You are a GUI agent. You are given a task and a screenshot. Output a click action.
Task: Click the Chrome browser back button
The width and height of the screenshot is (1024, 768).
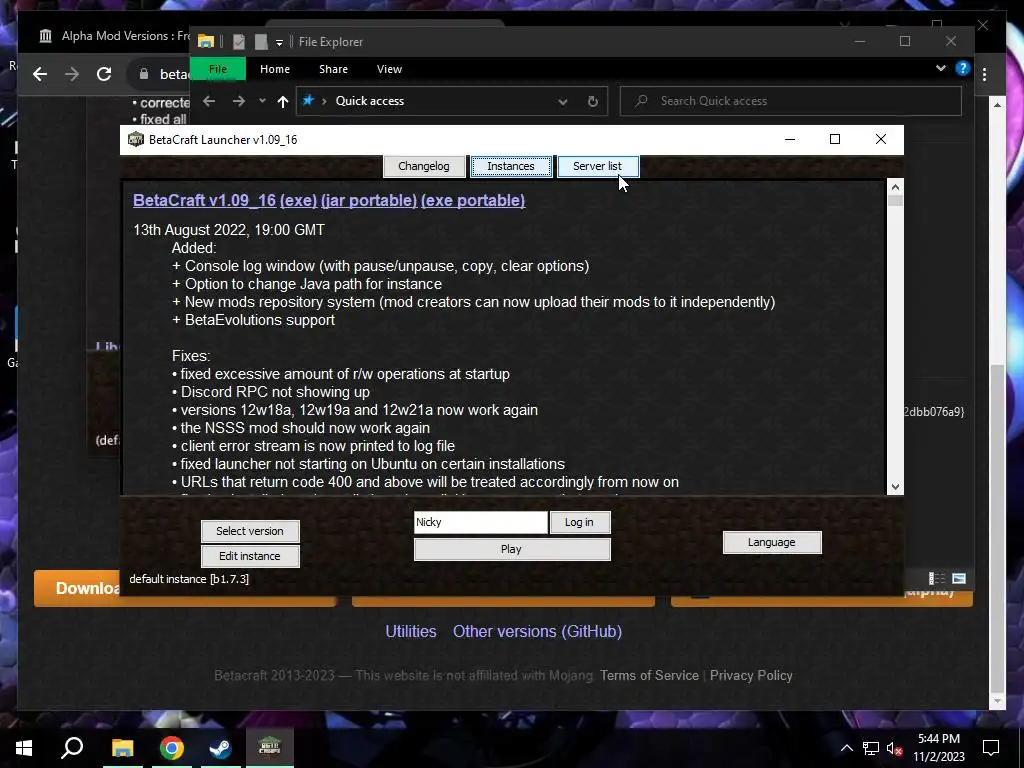click(40, 74)
